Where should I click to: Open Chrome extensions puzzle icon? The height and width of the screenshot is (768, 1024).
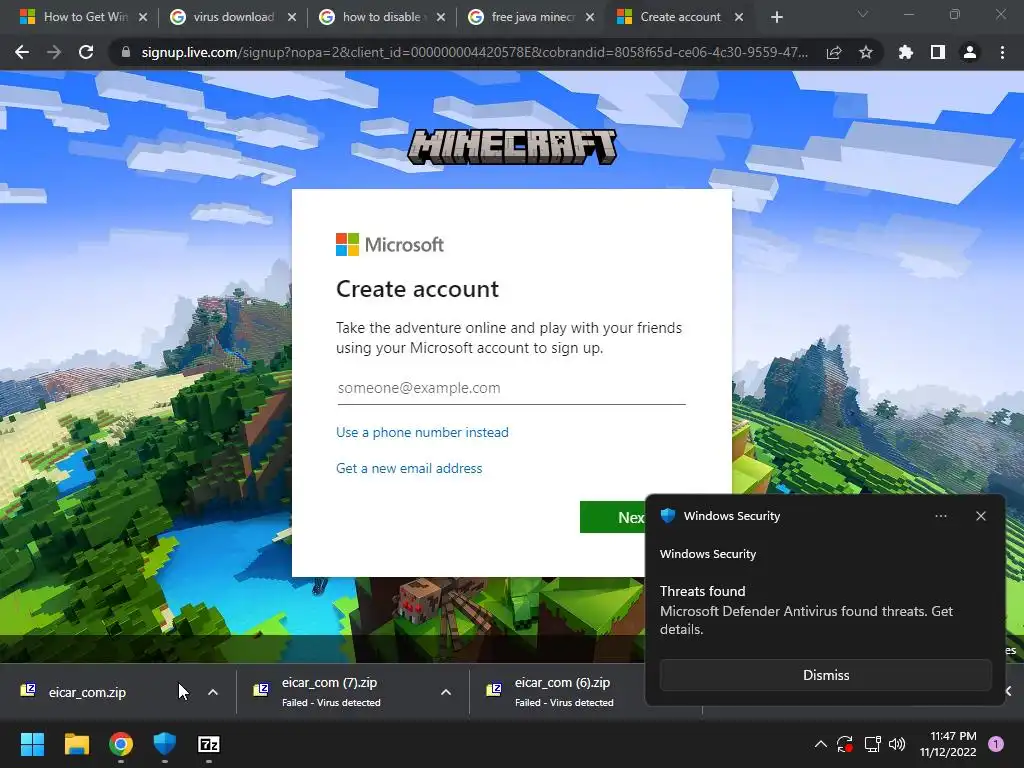click(x=905, y=52)
